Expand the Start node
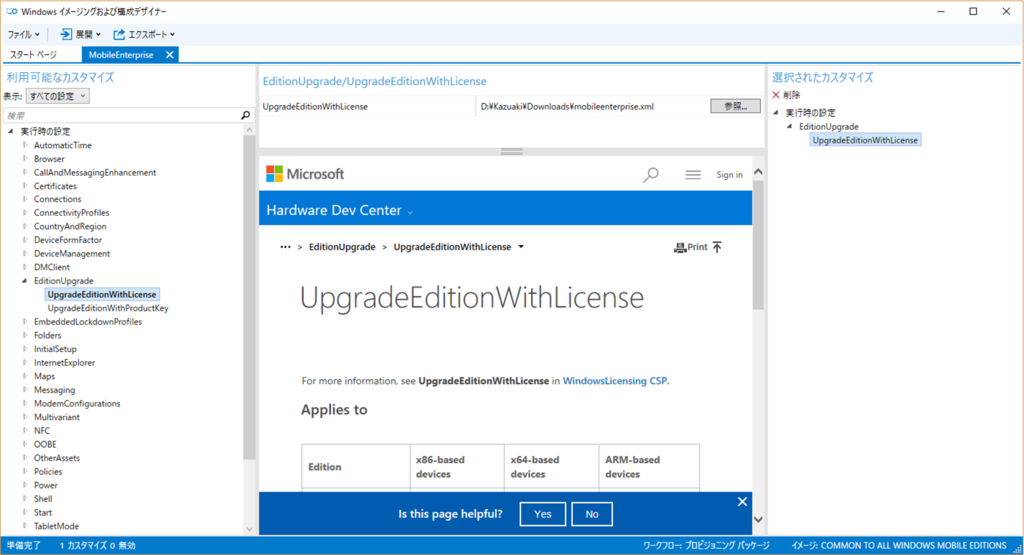Image resolution: width=1024 pixels, height=555 pixels. pos(25,513)
